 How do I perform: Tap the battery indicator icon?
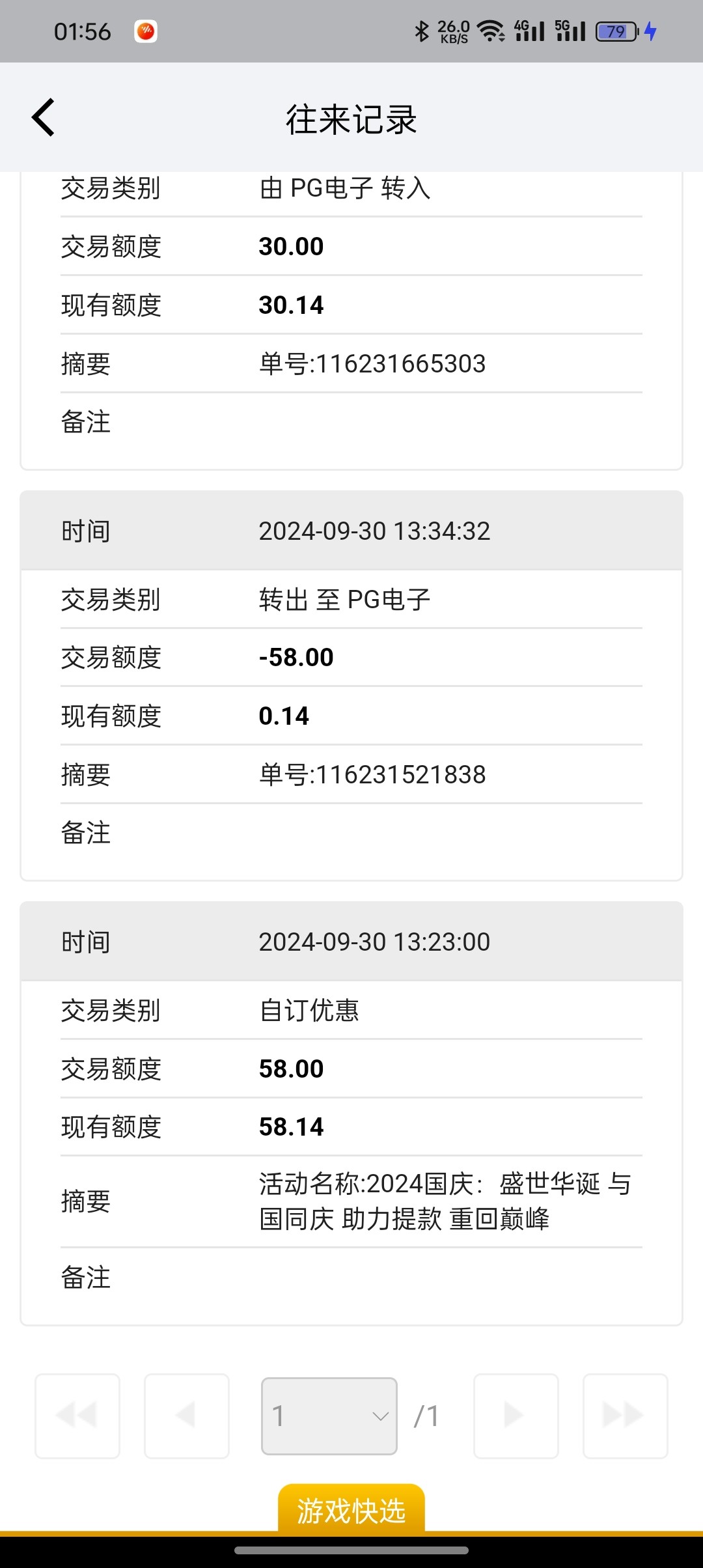(x=617, y=31)
